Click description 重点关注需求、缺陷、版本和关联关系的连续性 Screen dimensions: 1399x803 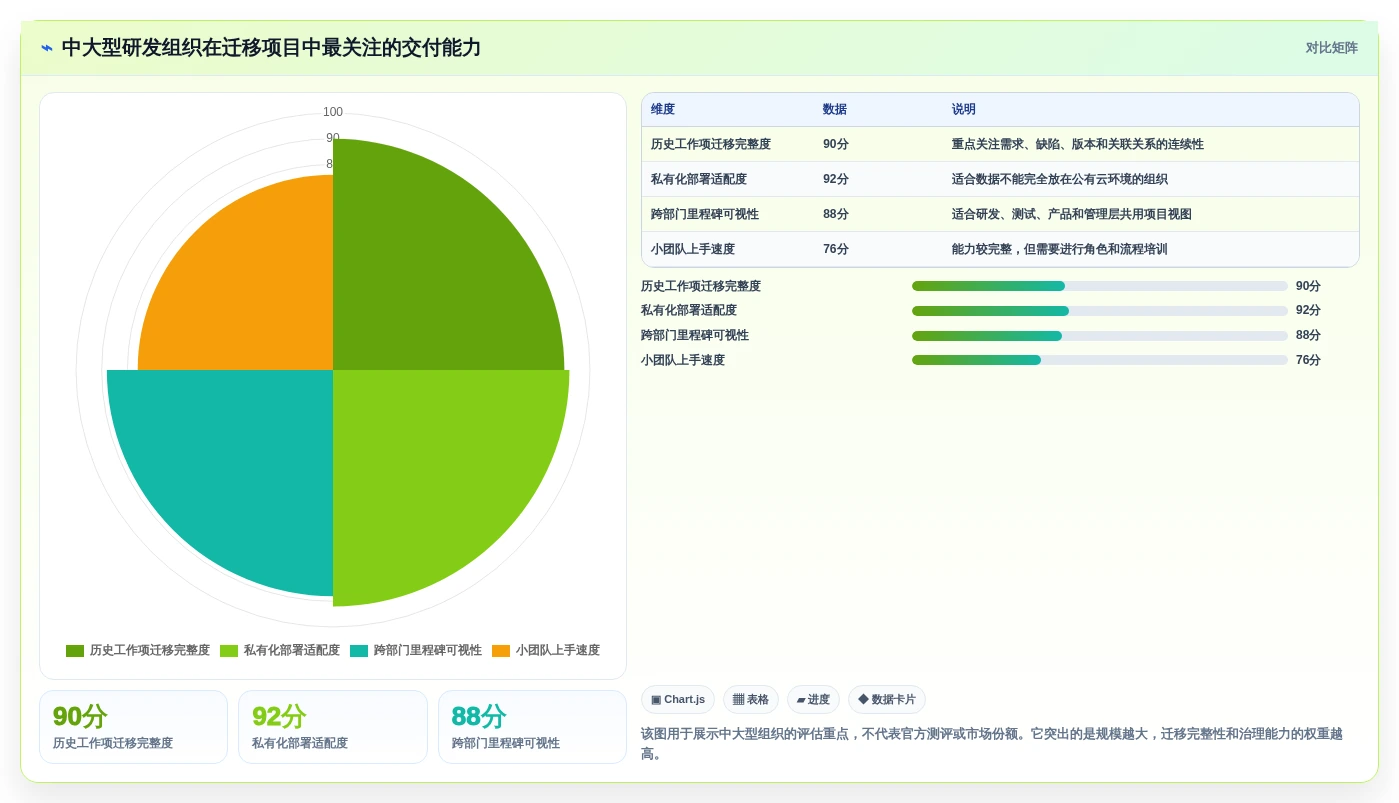[1078, 144]
